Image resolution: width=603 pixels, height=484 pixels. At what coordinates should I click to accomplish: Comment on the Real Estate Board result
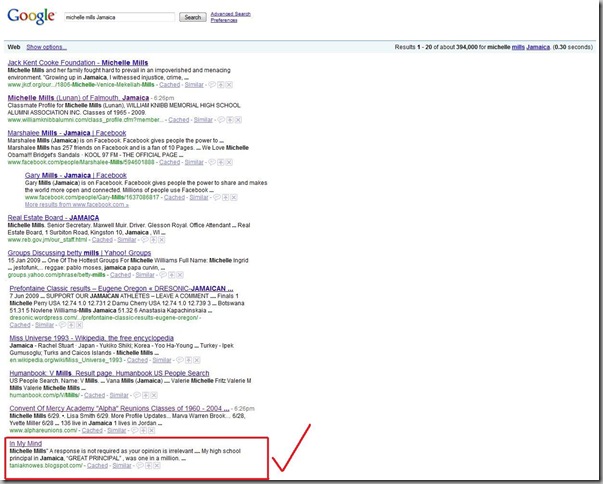click(x=145, y=240)
